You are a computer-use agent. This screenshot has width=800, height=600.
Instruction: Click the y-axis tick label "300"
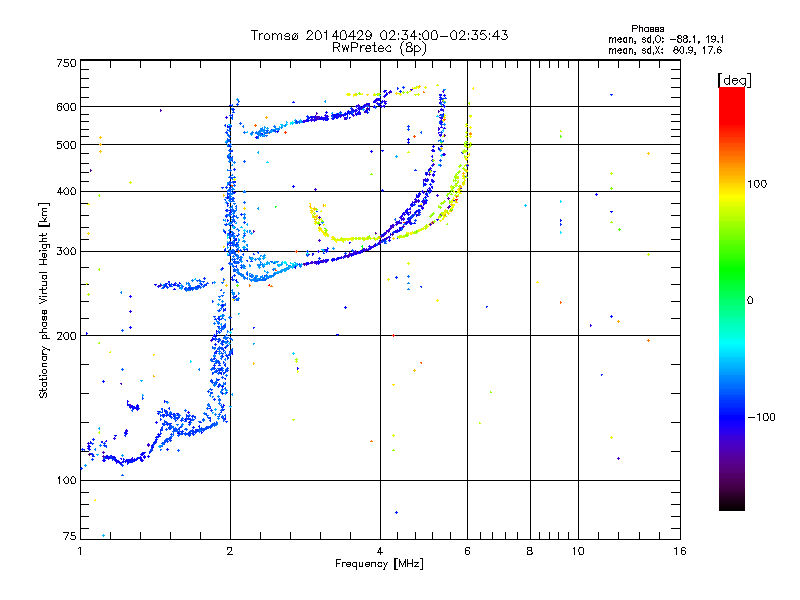pyautogui.click(x=66, y=252)
